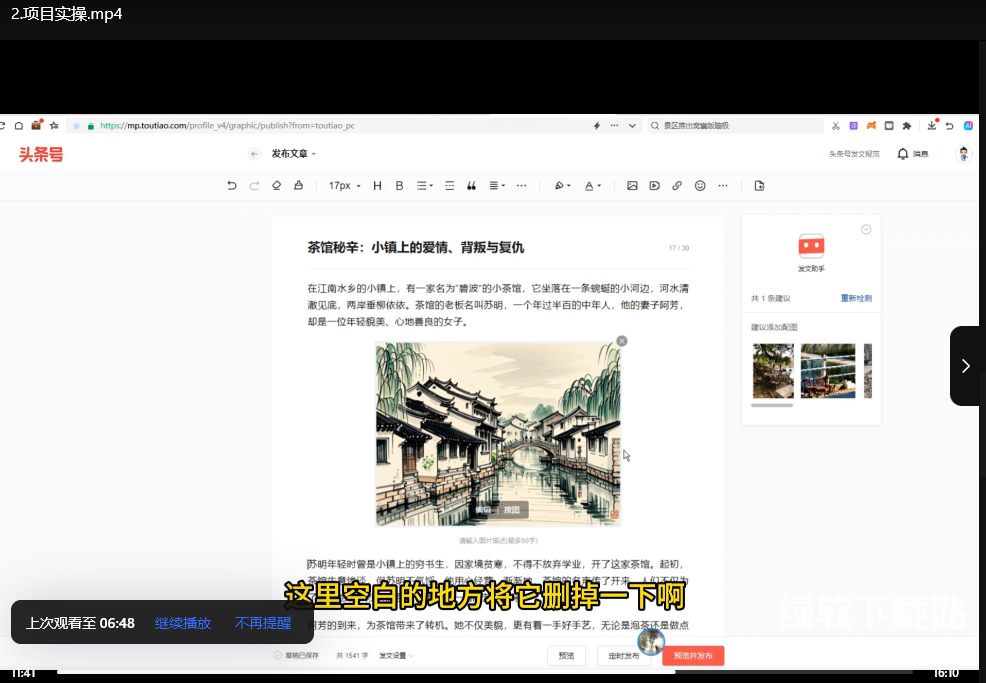
Task: Expand the font color dropdown arrow
Action: [600, 186]
